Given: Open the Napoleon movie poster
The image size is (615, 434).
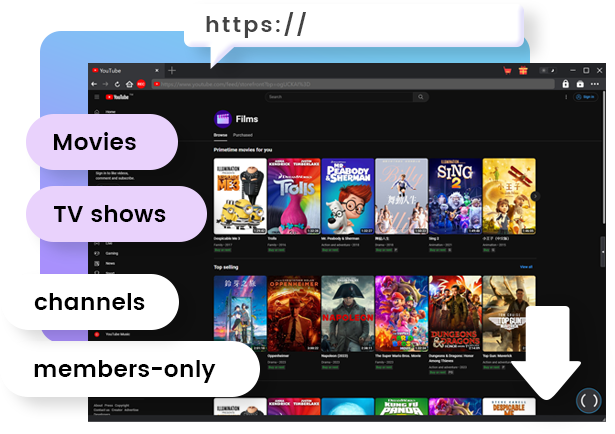Looking at the screenshot, I should pos(348,314).
